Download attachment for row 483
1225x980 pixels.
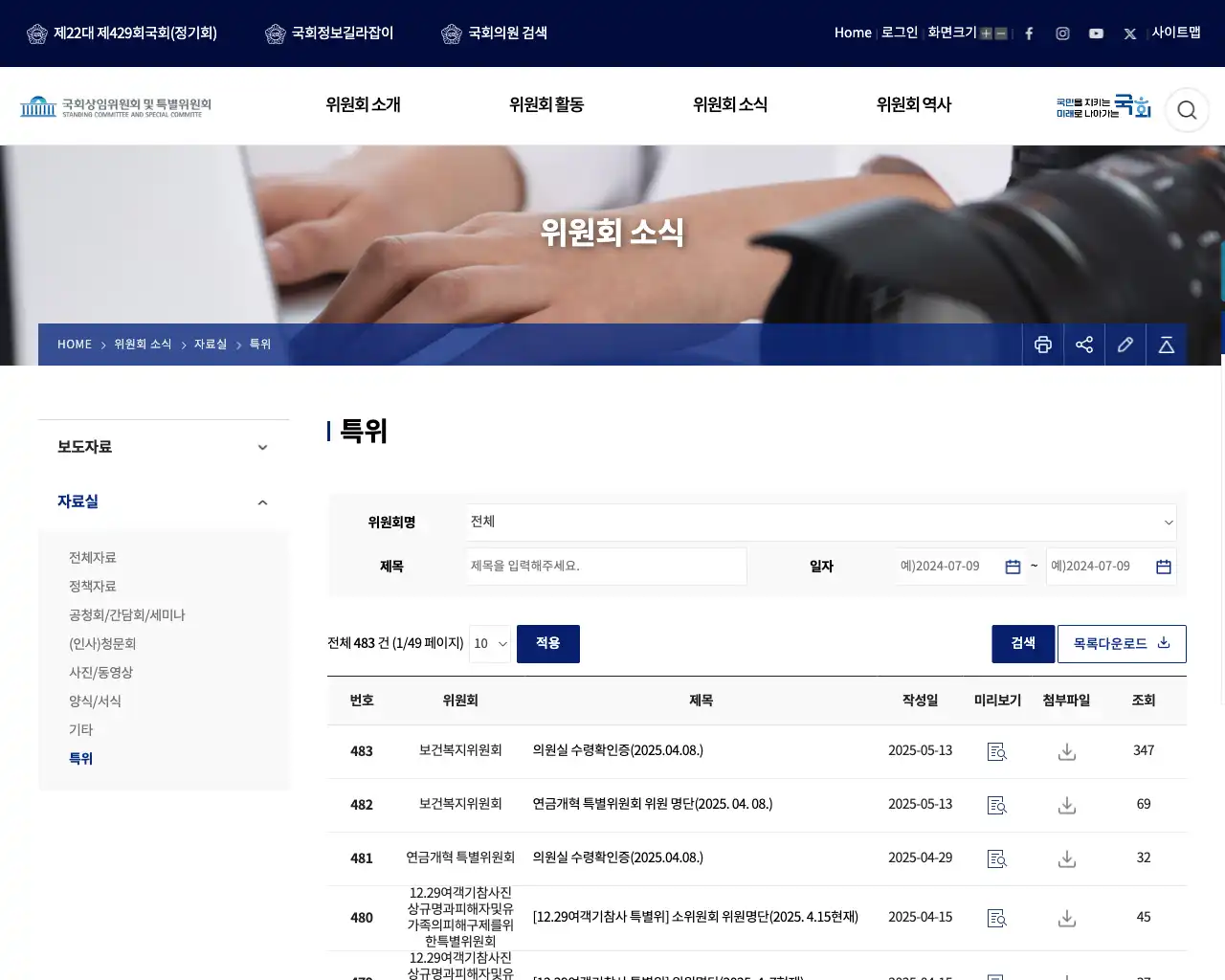[1067, 751]
